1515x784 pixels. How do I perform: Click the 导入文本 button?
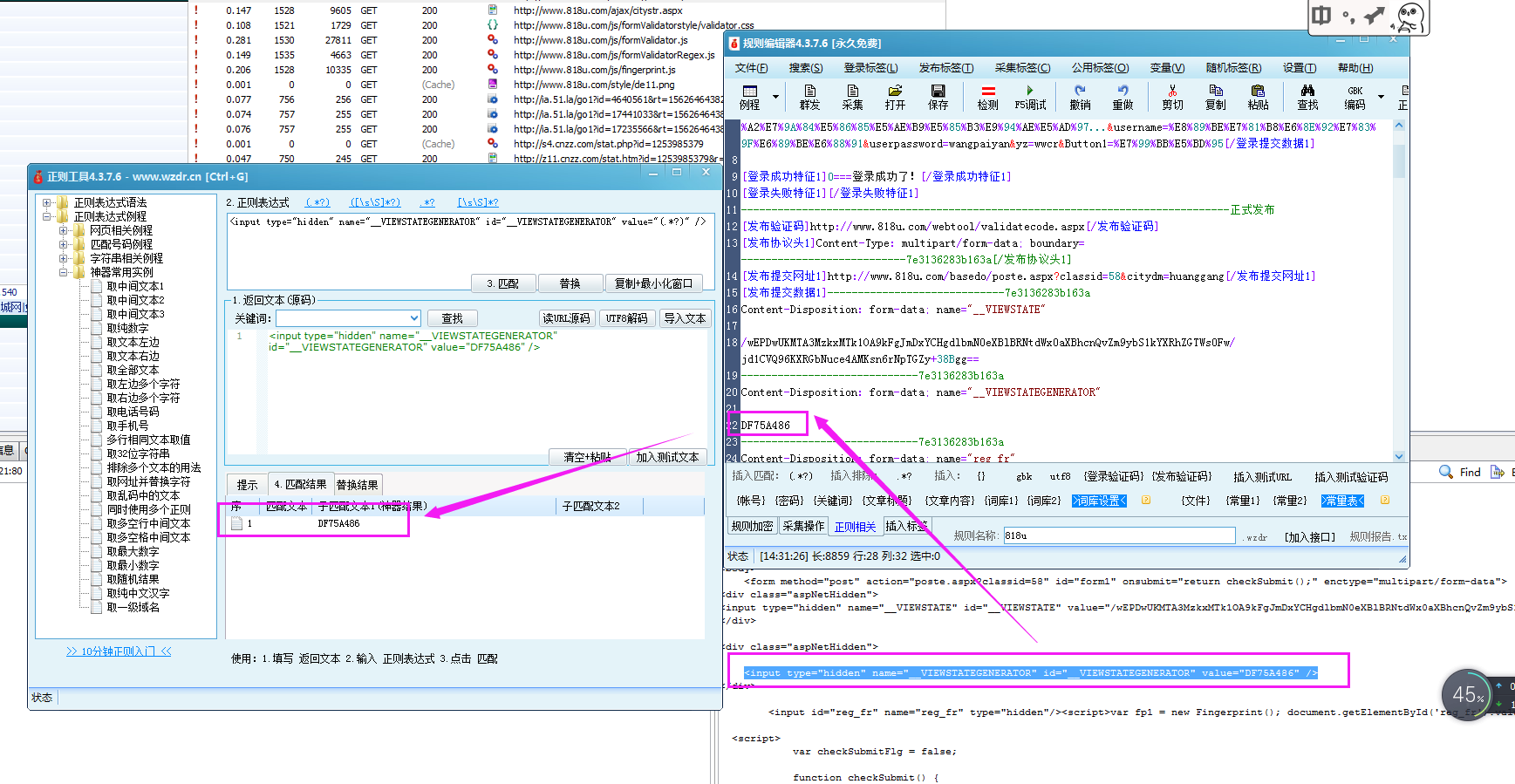coord(685,318)
